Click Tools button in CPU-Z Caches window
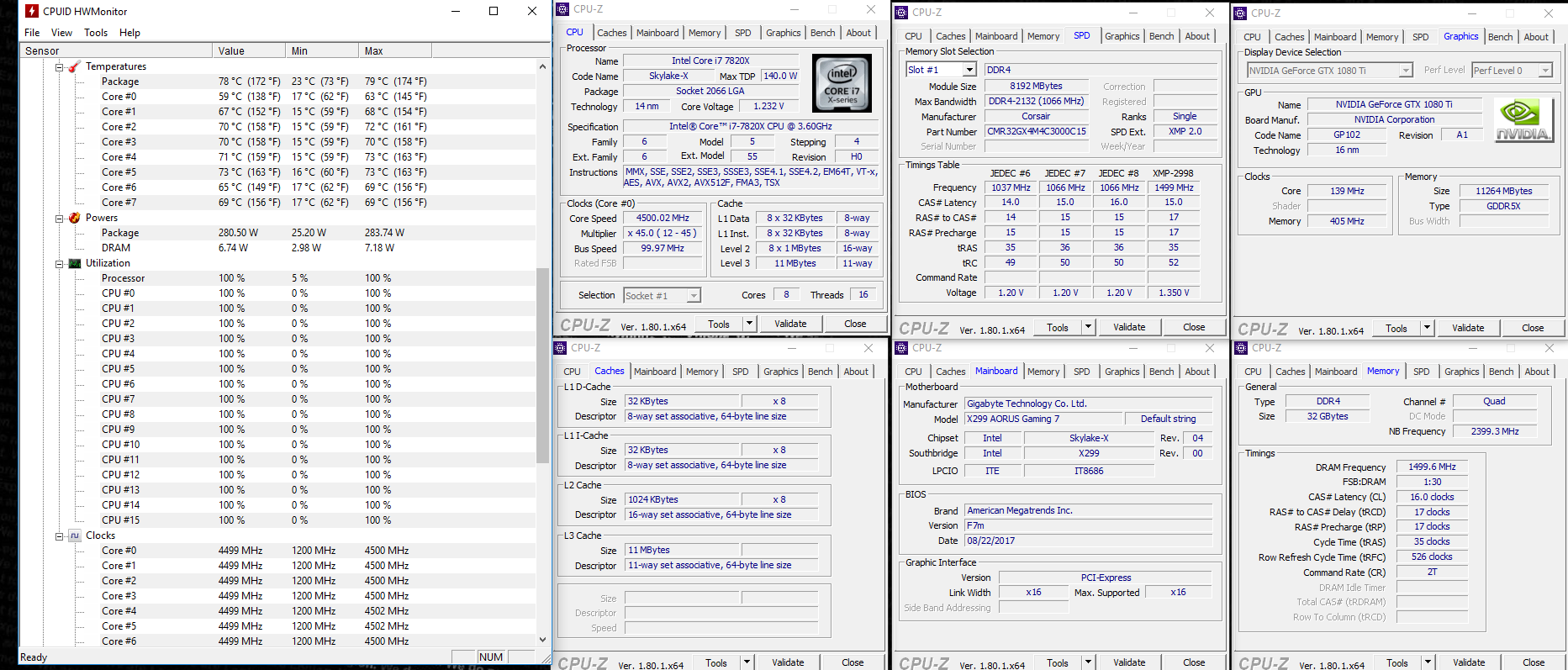Image resolution: width=1568 pixels, height=670 pixels. (716, 662)
